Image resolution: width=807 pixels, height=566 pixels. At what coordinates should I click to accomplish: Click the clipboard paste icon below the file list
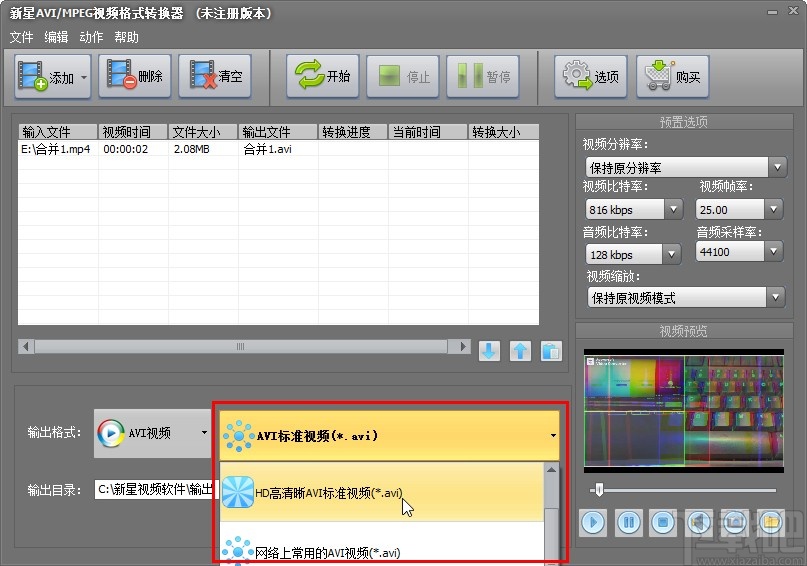(x=551, y=351)
